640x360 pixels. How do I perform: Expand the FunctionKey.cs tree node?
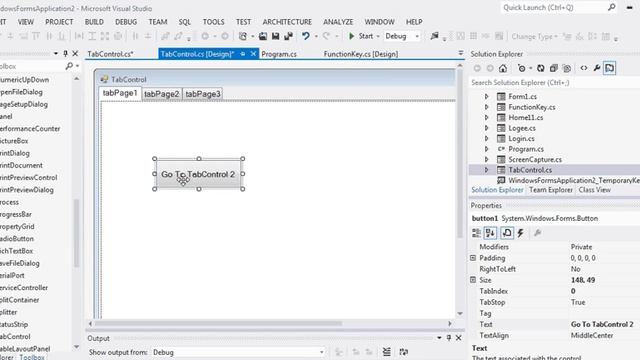tap(487, 107)
